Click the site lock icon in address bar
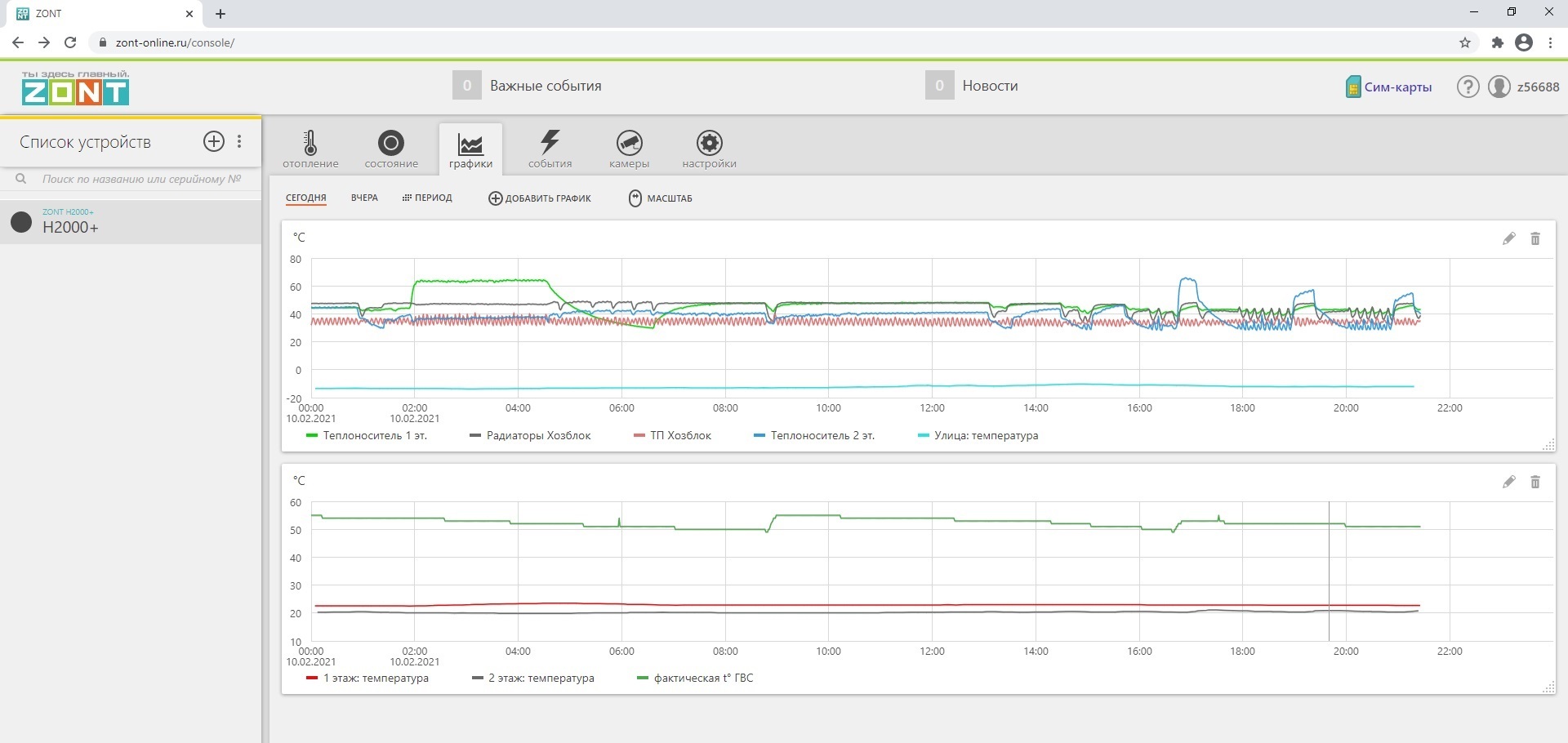1568x743 pixels. point(102,42)
